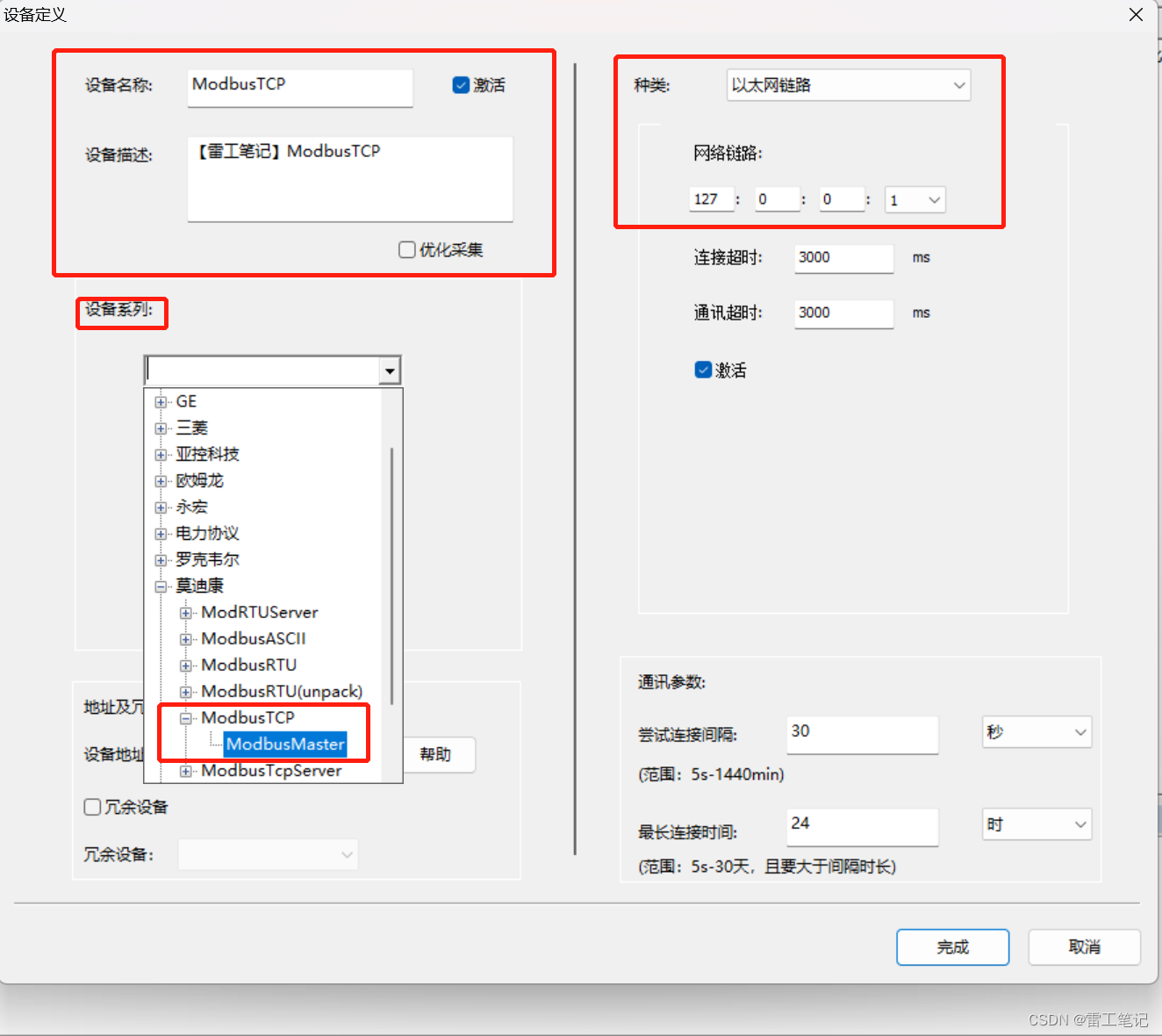Disable the 激活 checkbox beside device name
The height and width of the screenshot is (1036, 1162).
point(460,84)
